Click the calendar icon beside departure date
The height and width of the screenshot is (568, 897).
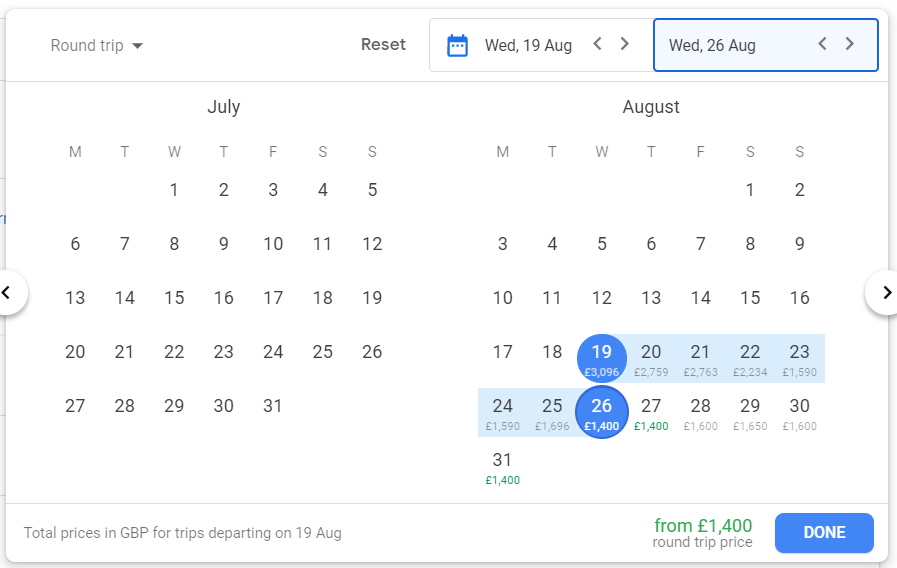(x=457, y=45)
